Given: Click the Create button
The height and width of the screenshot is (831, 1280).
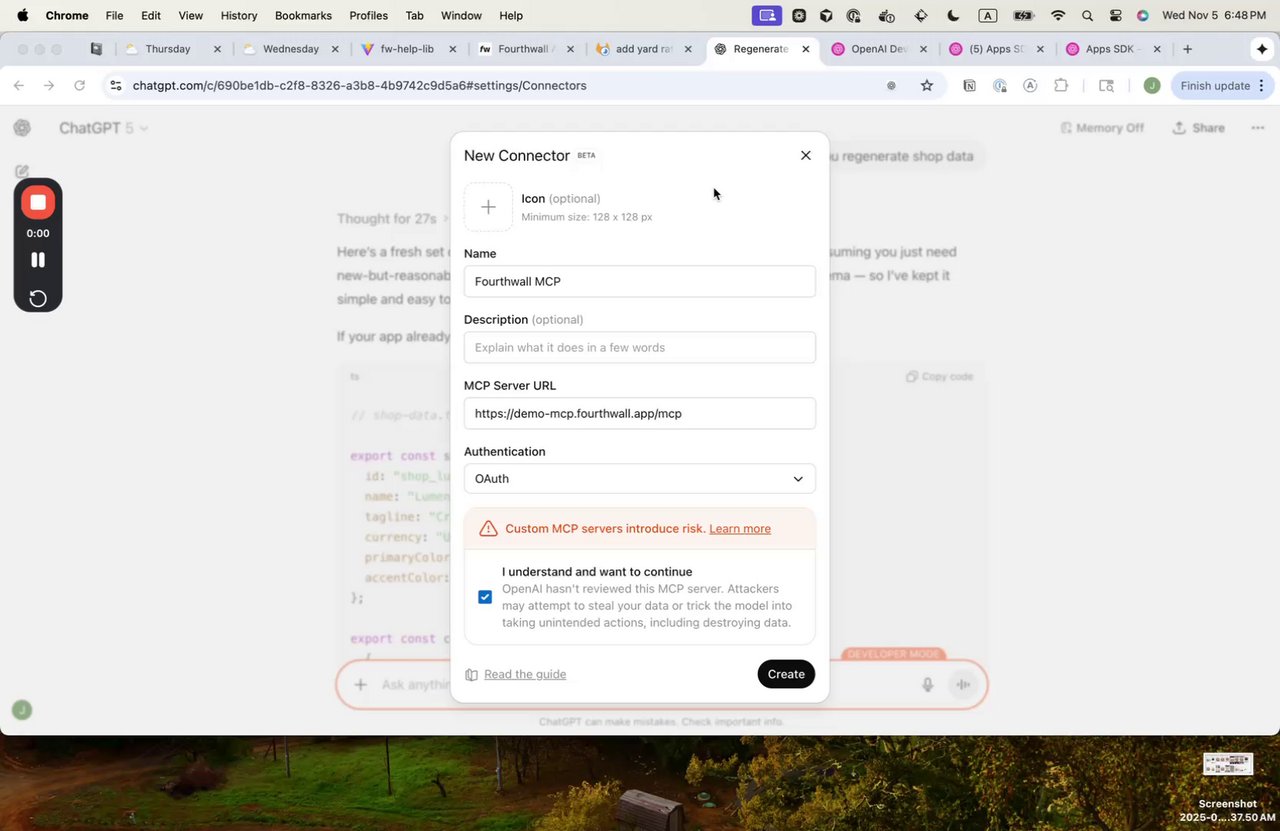Looking at the screenshot, I should click(786, 674).
